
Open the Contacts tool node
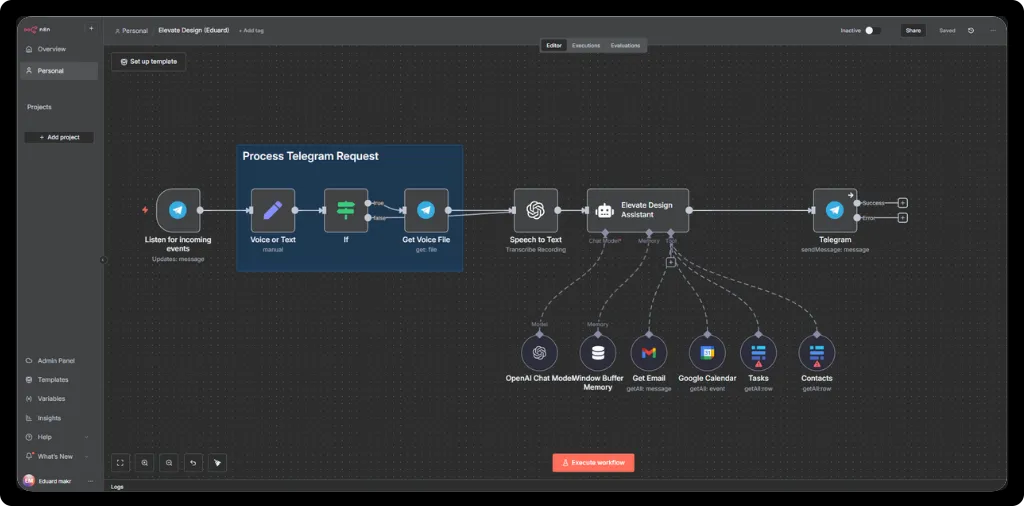pyautogui.click(x=816, y=353)
